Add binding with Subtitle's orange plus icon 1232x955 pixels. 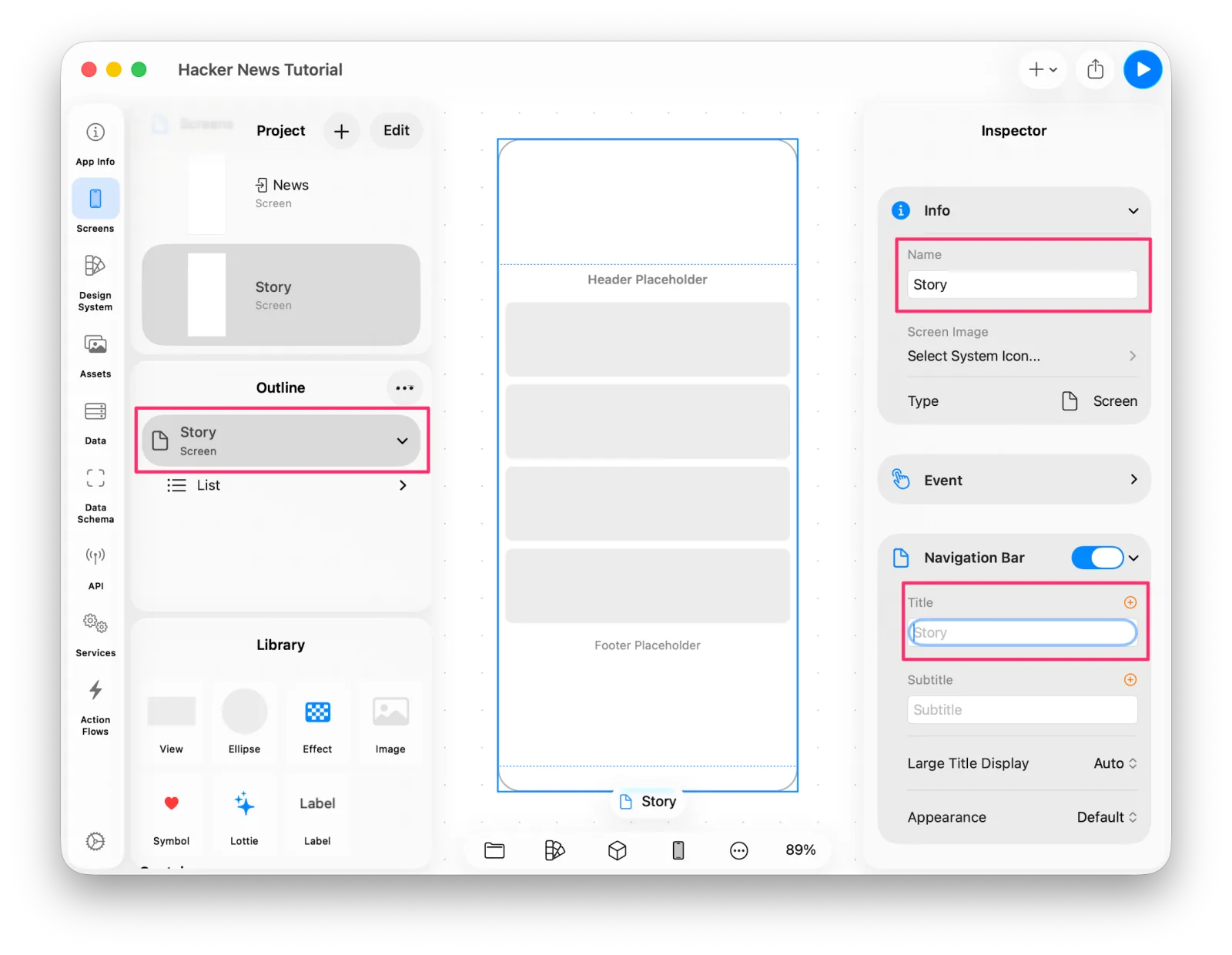point(1130,679)
